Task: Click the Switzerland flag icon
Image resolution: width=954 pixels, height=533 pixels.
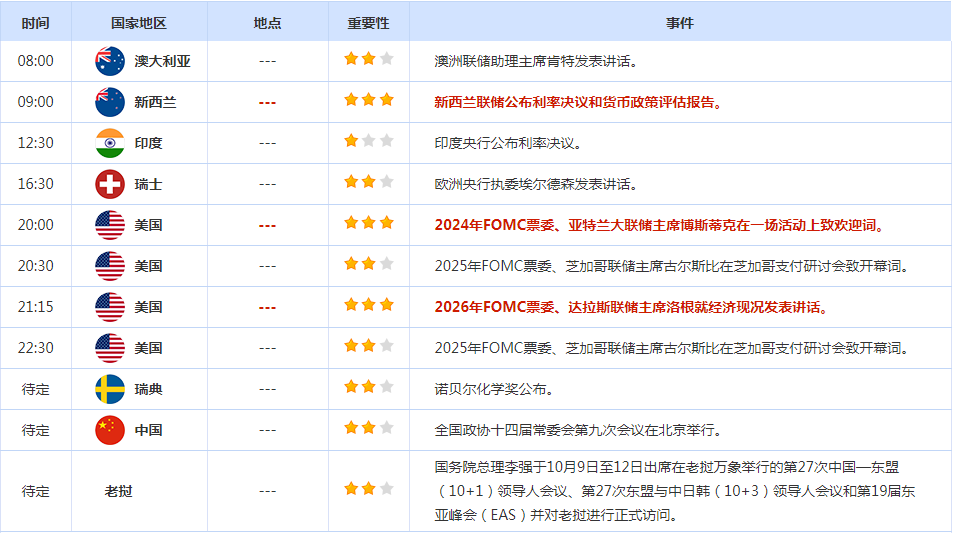Action: tap(110, 184)
